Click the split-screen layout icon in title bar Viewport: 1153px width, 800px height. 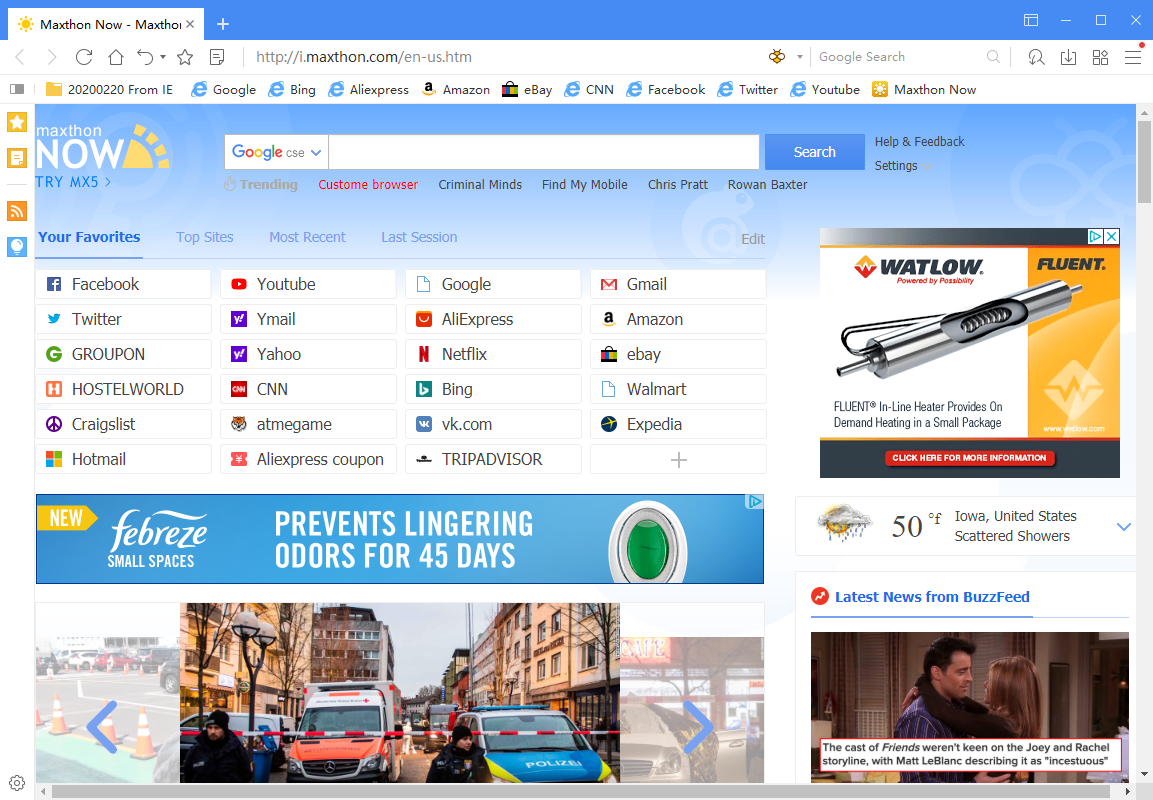(x=1031, y=20)
